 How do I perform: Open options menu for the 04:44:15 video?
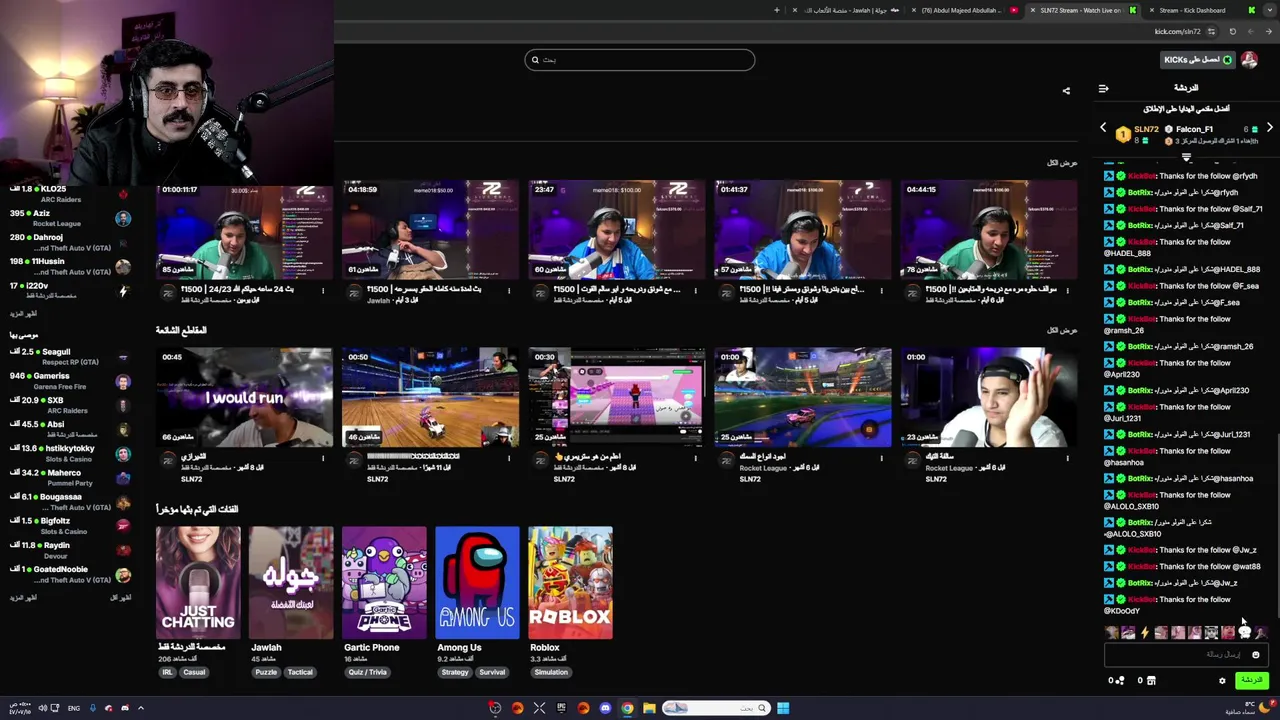click(x=1067, y=291)
